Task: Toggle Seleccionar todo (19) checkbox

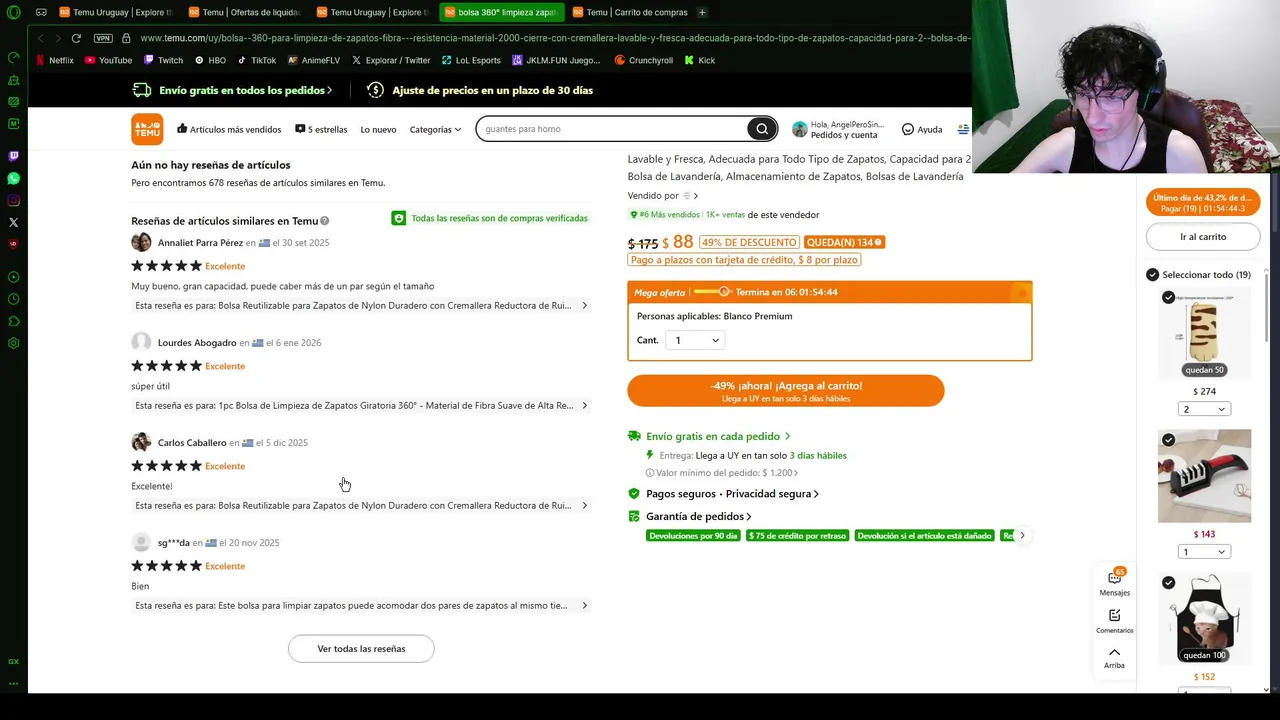Action: (x=1152, y=274)
